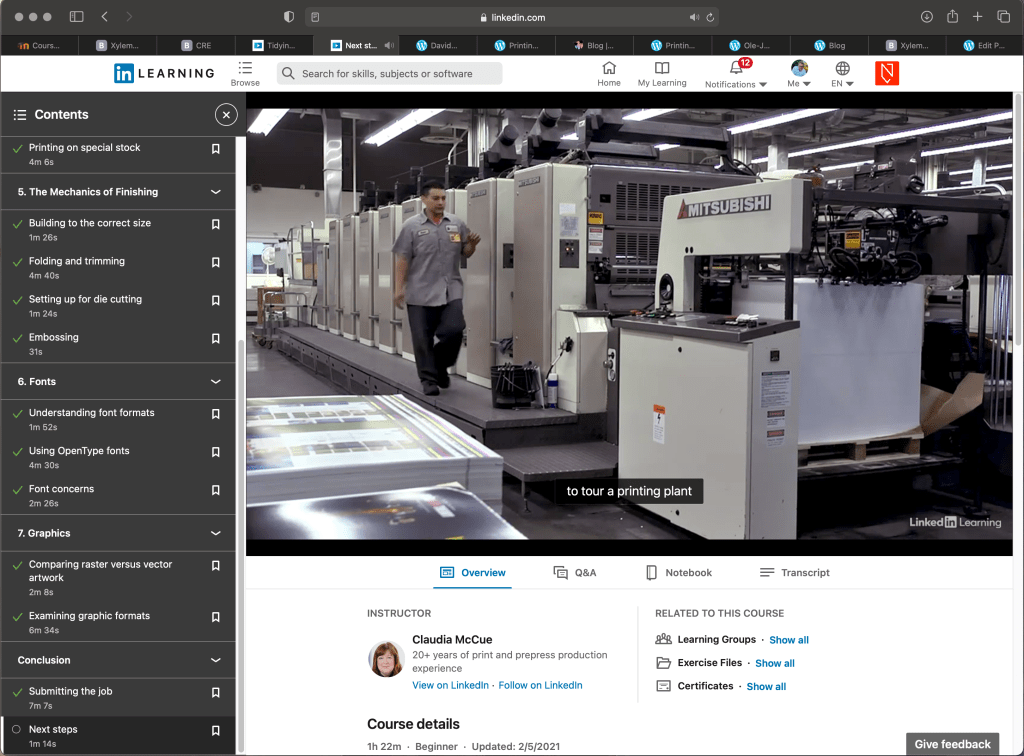Collapse "5. The Mechanics of Finishing" section
1024x756 pixels.
215,192
